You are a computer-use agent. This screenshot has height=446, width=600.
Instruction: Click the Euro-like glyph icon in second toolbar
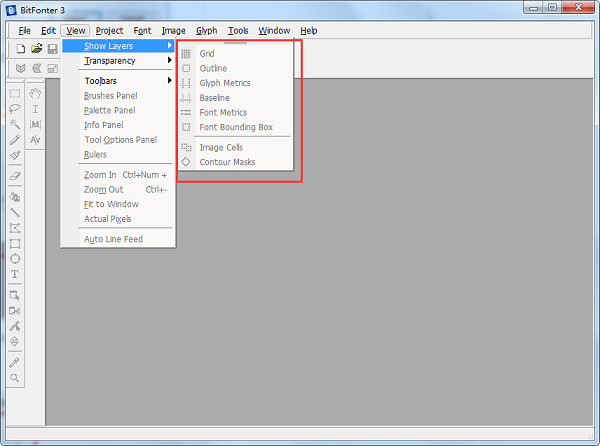point(36,68)
